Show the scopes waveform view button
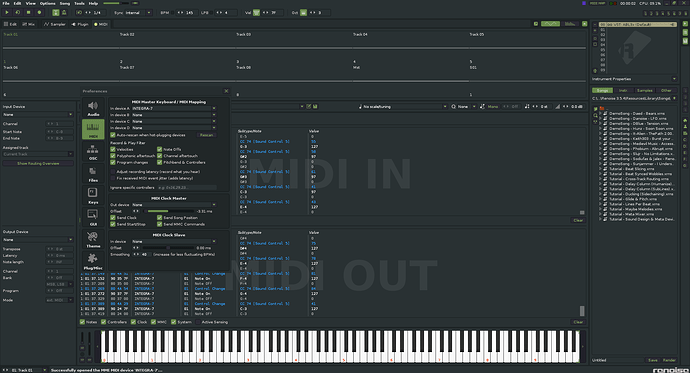 click(550, 24)
